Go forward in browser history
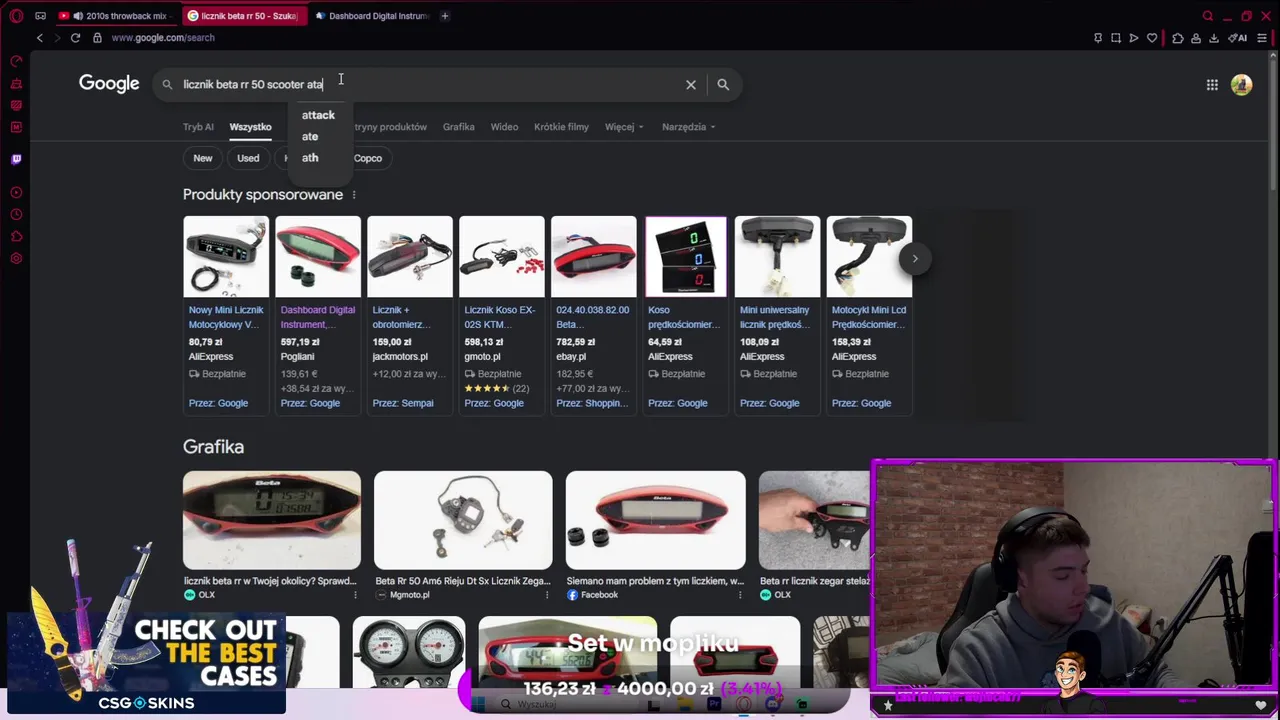This screenshot has height=720, width=1280. pyautogui.click(x=57, y=38)
